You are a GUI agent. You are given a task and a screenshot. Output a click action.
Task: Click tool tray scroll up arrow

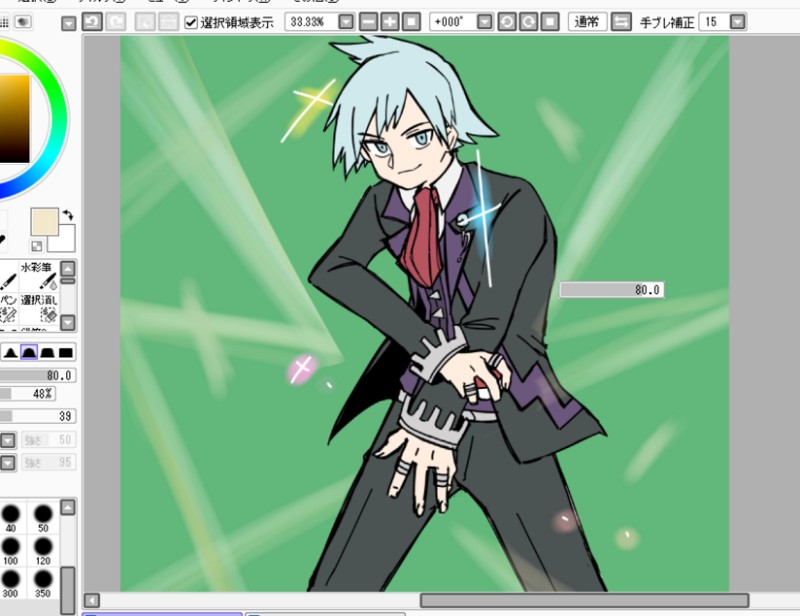pyautogui.click(x=68, y=268)
